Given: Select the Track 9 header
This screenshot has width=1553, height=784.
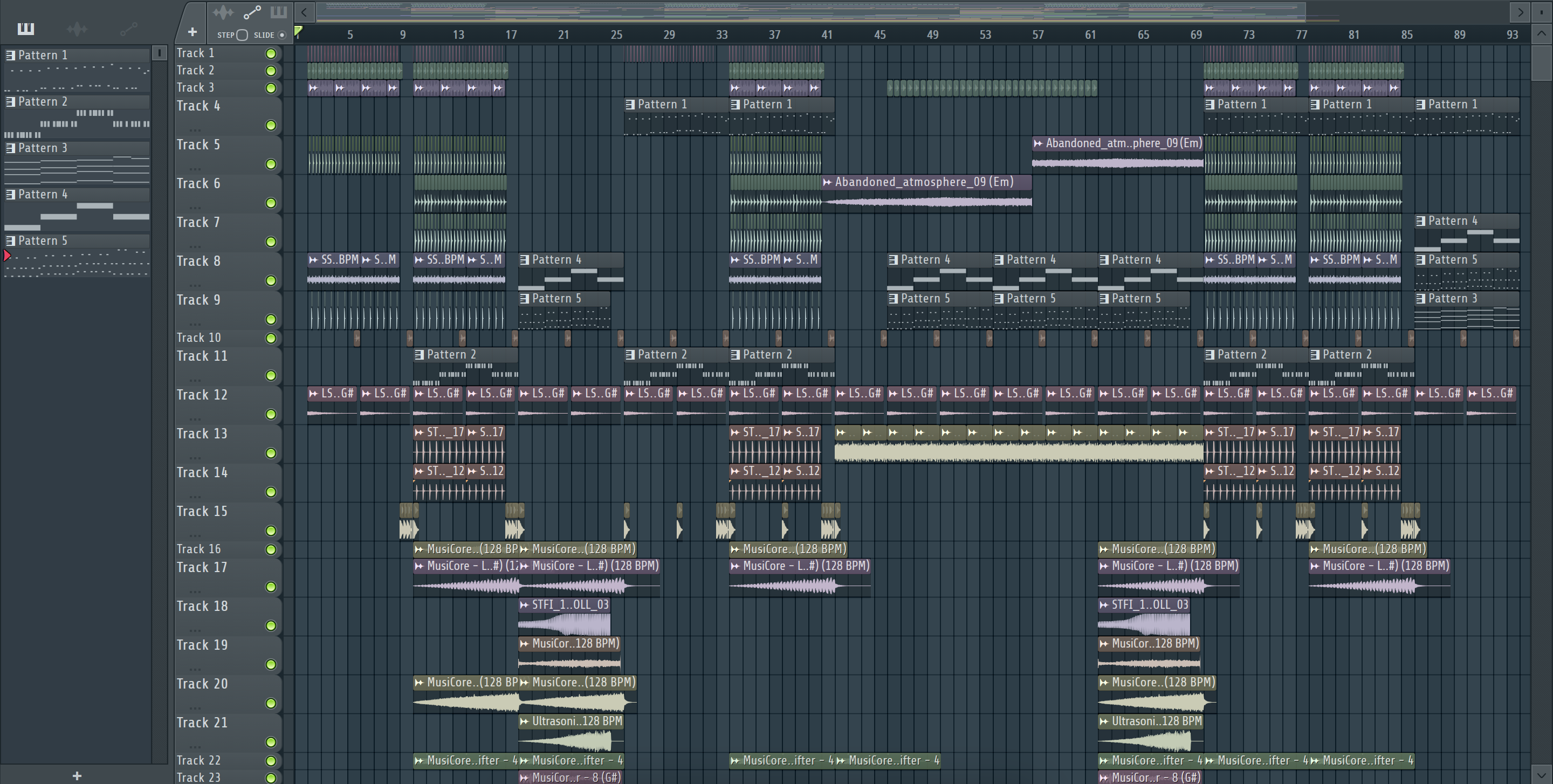Looking at the screenshot, I should pyautogui.click(x=228, y=310).
